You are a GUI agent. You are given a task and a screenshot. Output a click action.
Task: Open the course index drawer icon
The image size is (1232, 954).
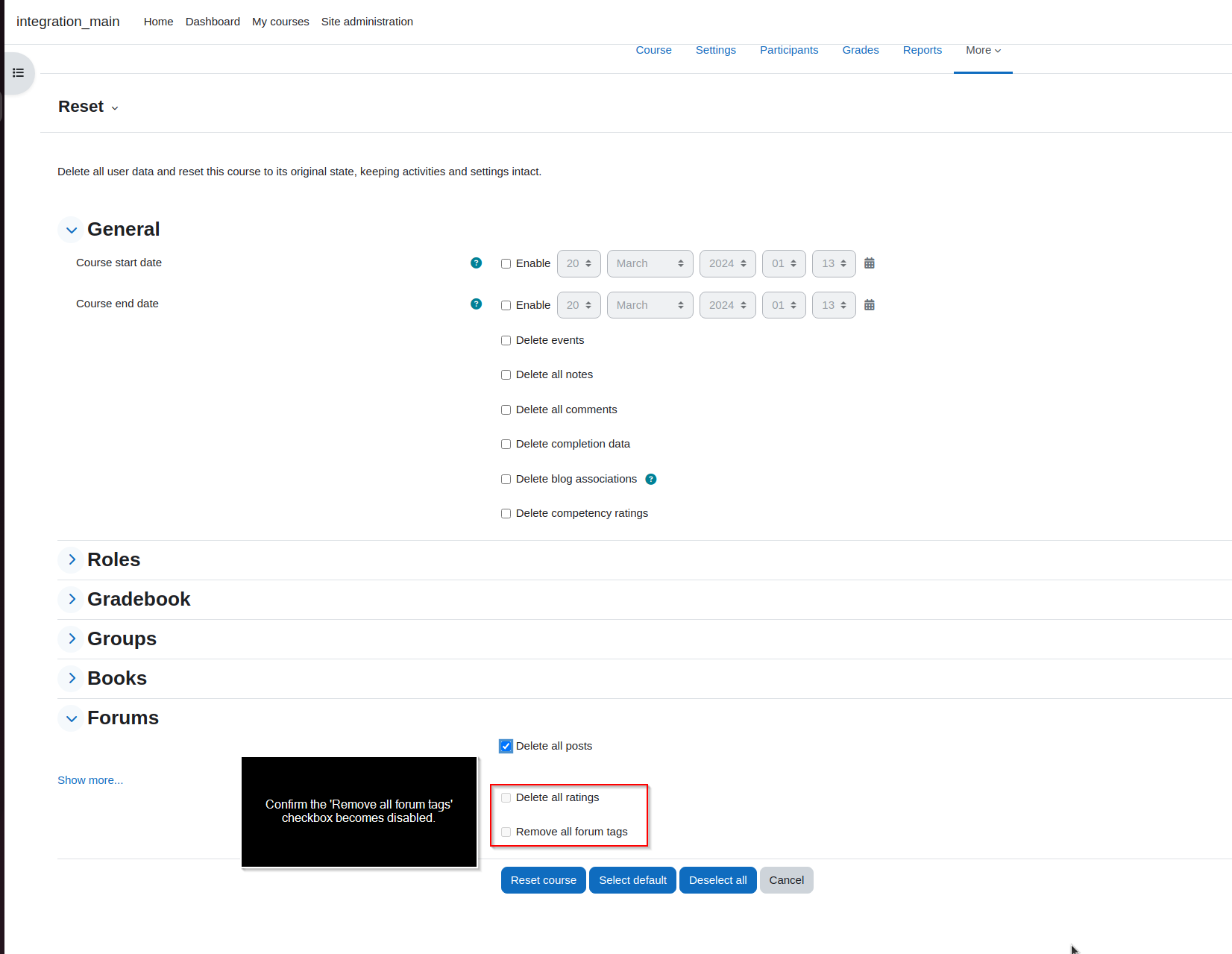[x=19, y=73]
